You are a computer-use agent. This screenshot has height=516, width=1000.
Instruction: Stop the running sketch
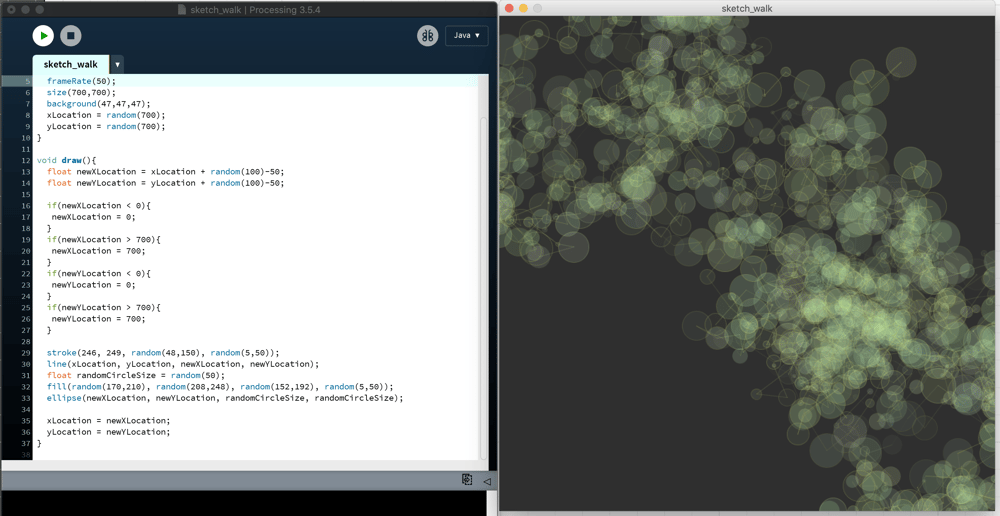coord(71,36)
